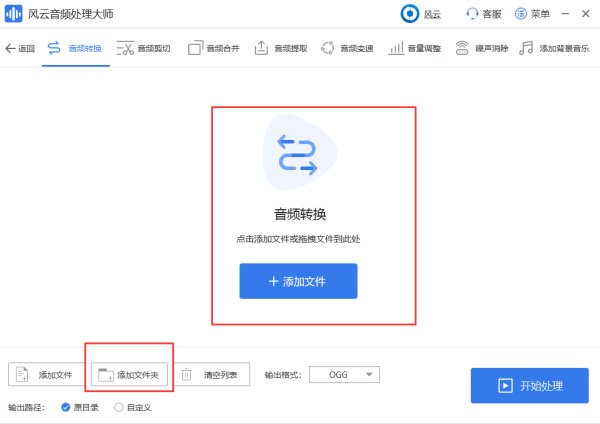Click the 风云 account icon
This screenshot has width=600, height=424.
pyautogui.click(x=410, y=14)
